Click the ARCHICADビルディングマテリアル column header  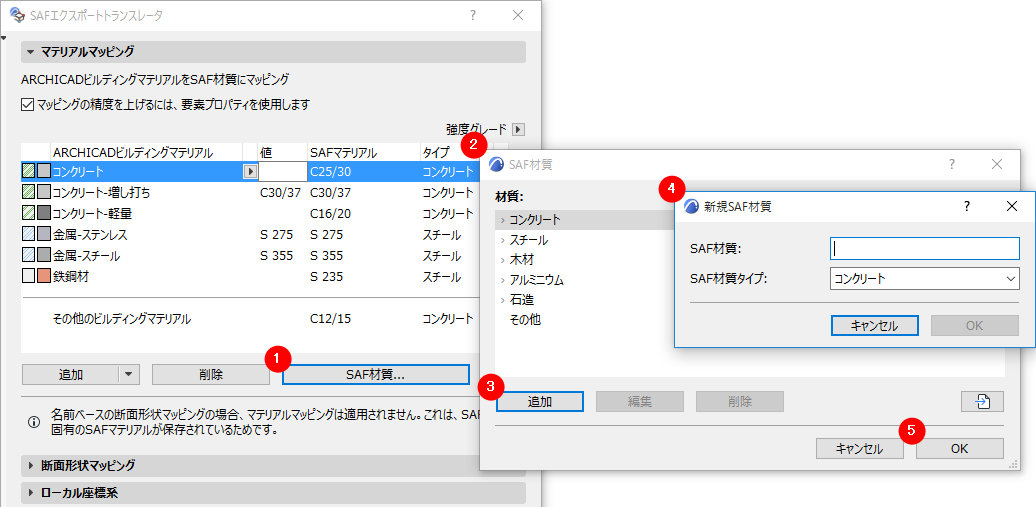tap(133, 153)
